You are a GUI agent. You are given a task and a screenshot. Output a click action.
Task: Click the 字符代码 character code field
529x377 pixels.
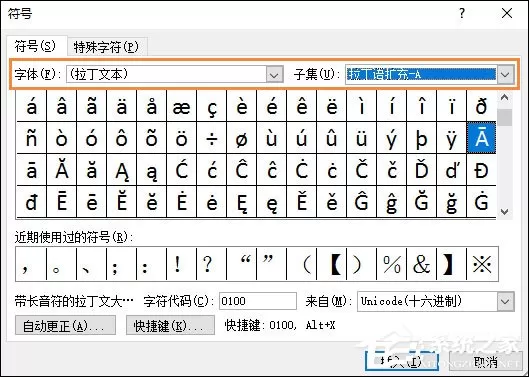click(258, 301)
